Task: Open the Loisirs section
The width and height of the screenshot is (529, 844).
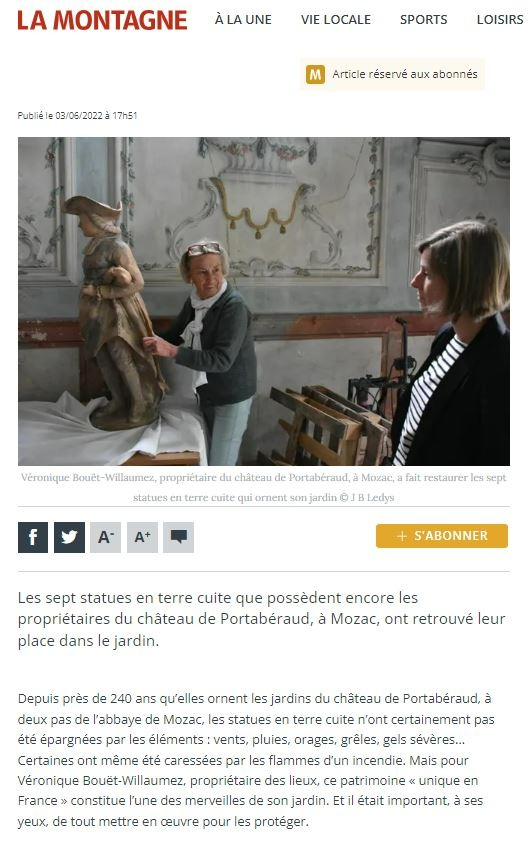Action: 500,19
